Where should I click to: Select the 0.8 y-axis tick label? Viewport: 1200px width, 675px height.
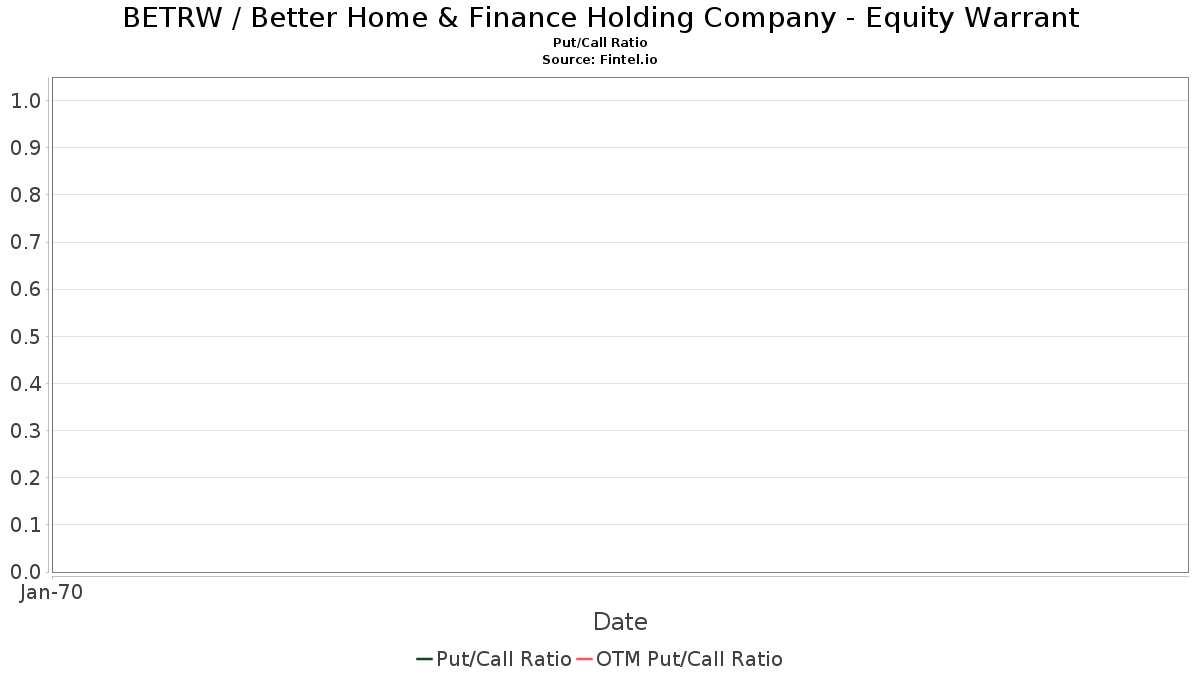point(25,194)
